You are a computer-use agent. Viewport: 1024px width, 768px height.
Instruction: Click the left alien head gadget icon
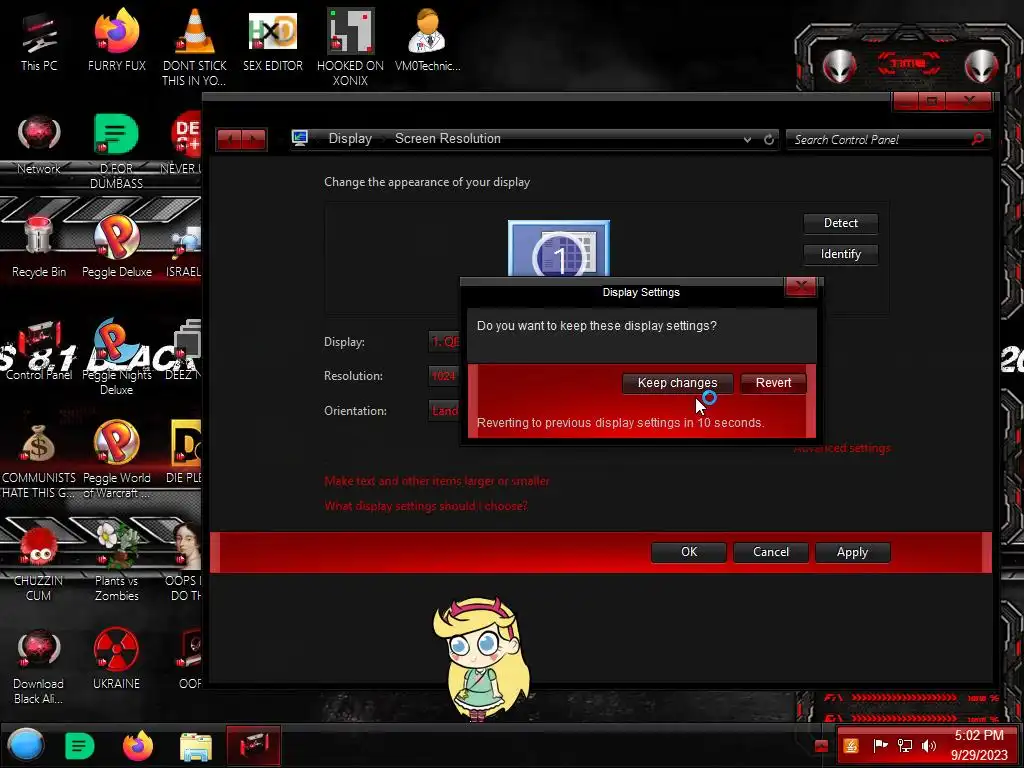pos(839,65)
